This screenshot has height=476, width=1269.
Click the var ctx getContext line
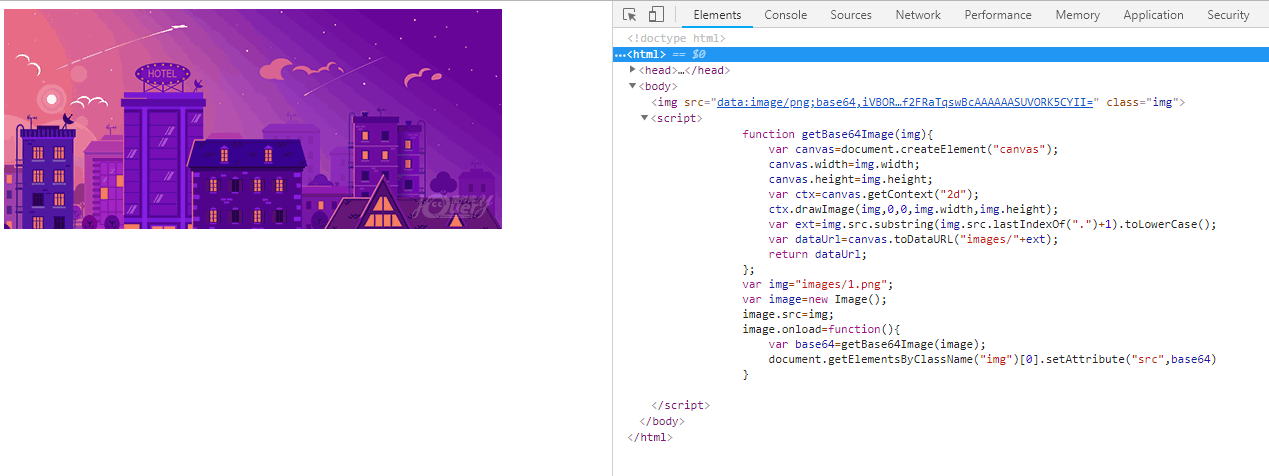873,194
